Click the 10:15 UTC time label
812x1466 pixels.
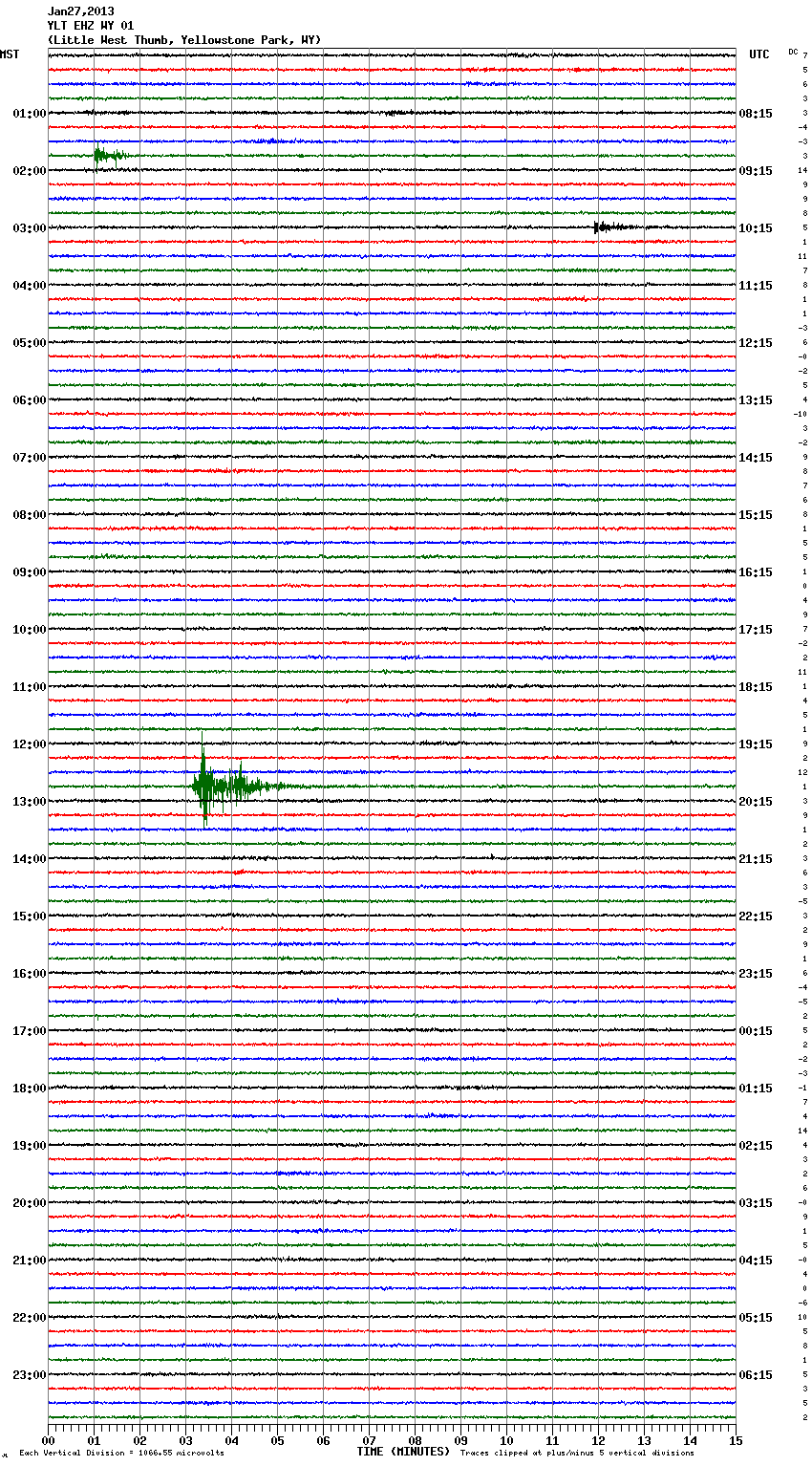[x=756, y=228]
